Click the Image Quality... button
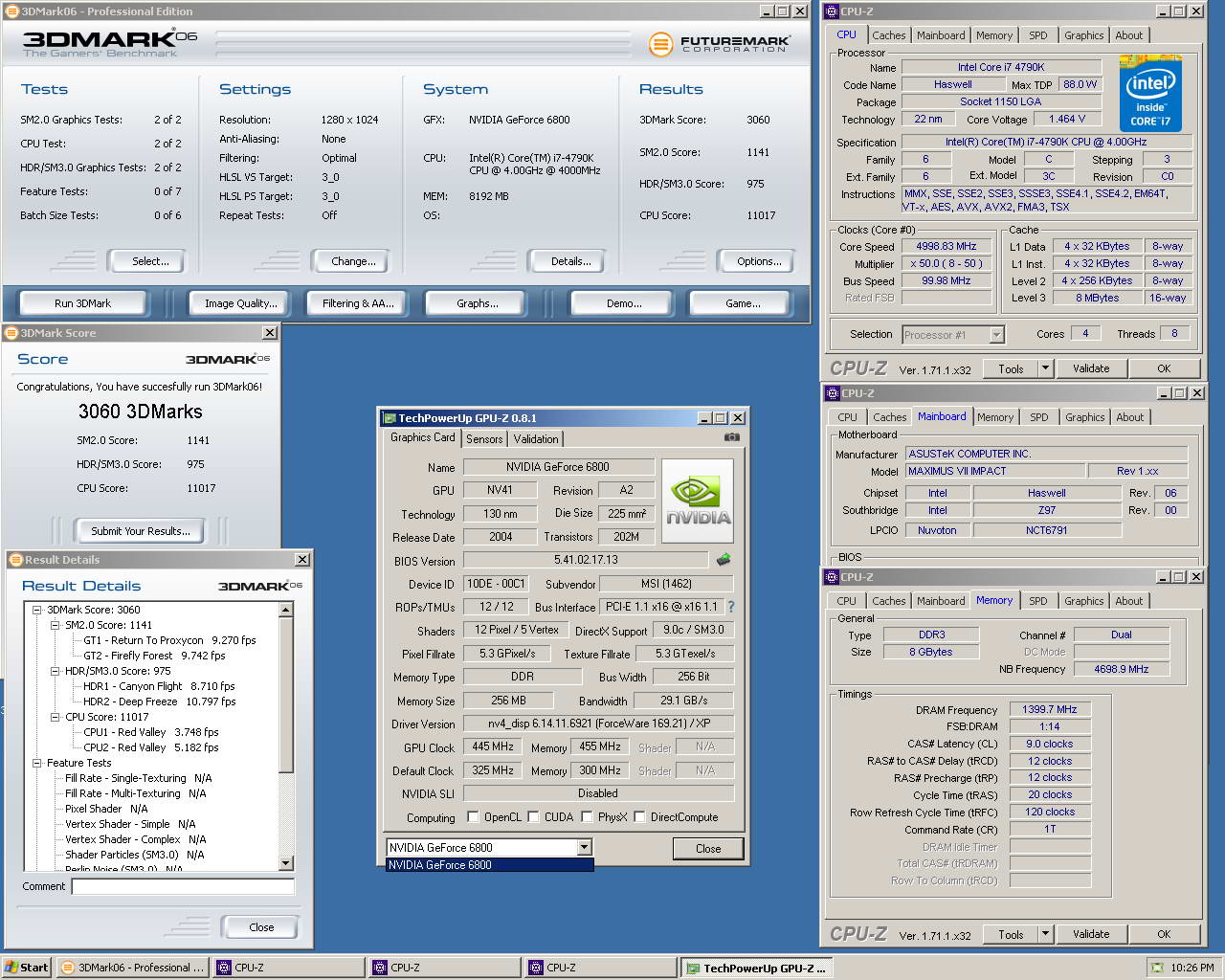The height and width of the screenshot is (980, 1225). (x=241, y=303)
